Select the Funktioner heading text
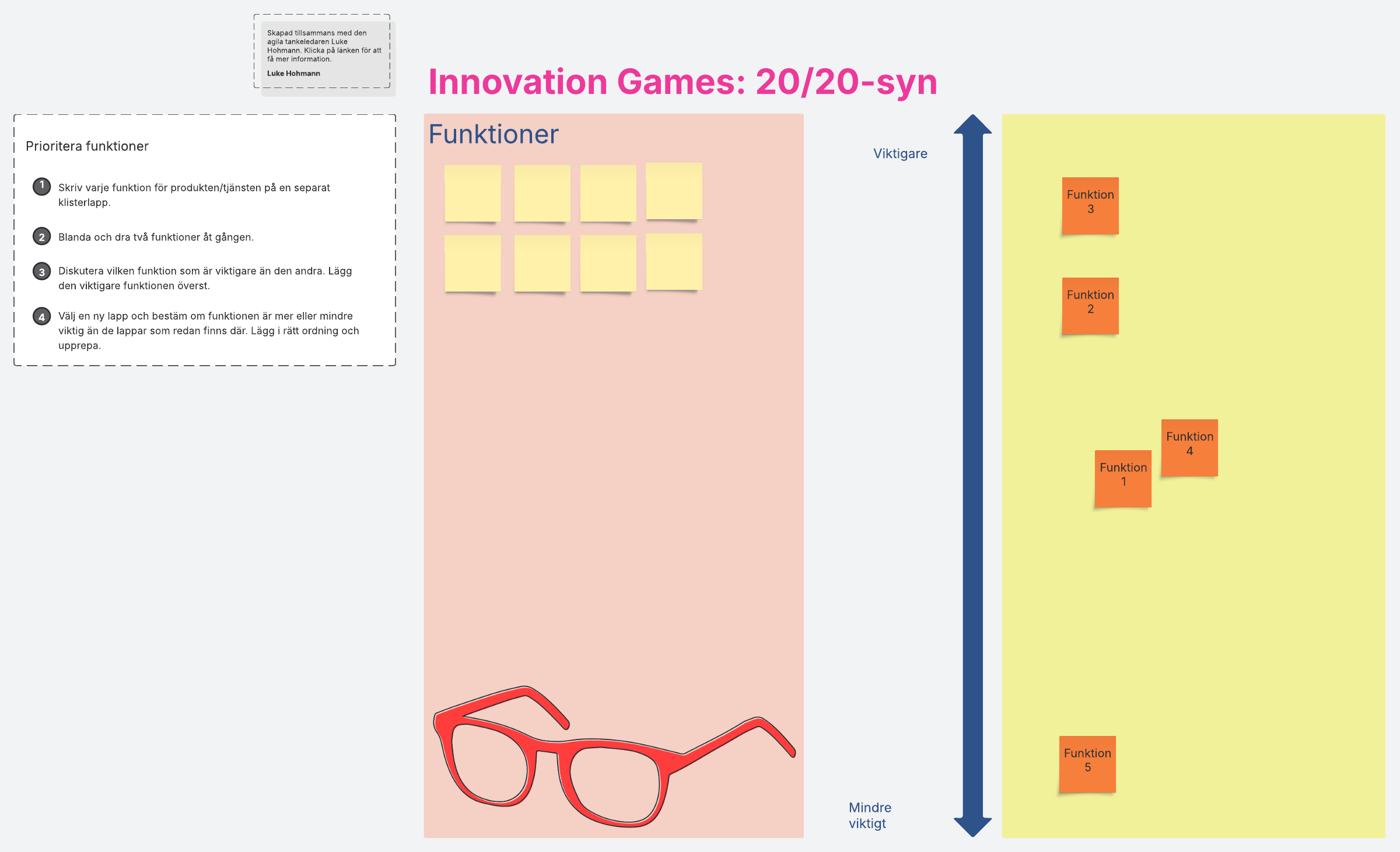Screen dimensions: 1400x852 [494, 135]
